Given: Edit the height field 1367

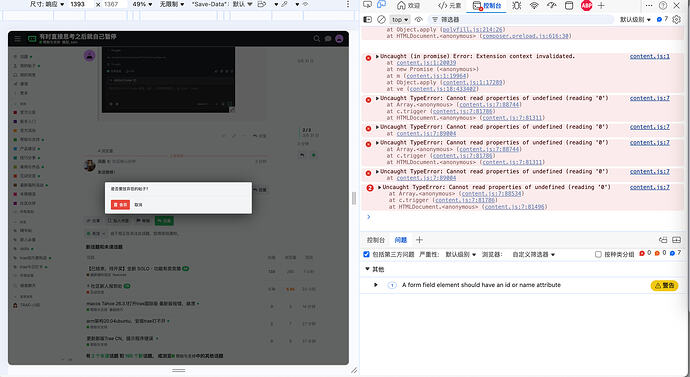Looking at the screenshot, I should coord(114,4).
